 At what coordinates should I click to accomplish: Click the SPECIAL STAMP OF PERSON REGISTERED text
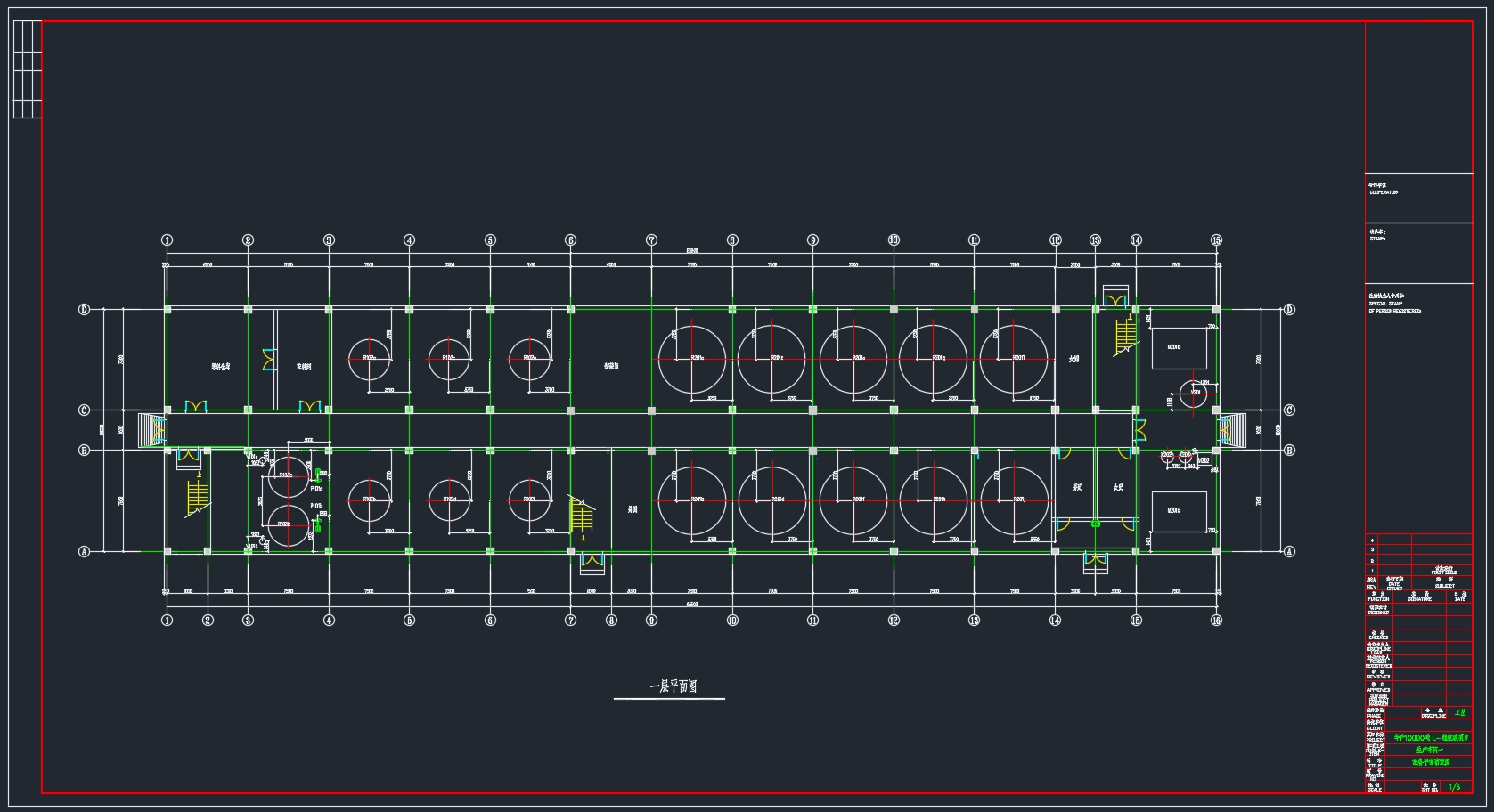point(1394,306)
